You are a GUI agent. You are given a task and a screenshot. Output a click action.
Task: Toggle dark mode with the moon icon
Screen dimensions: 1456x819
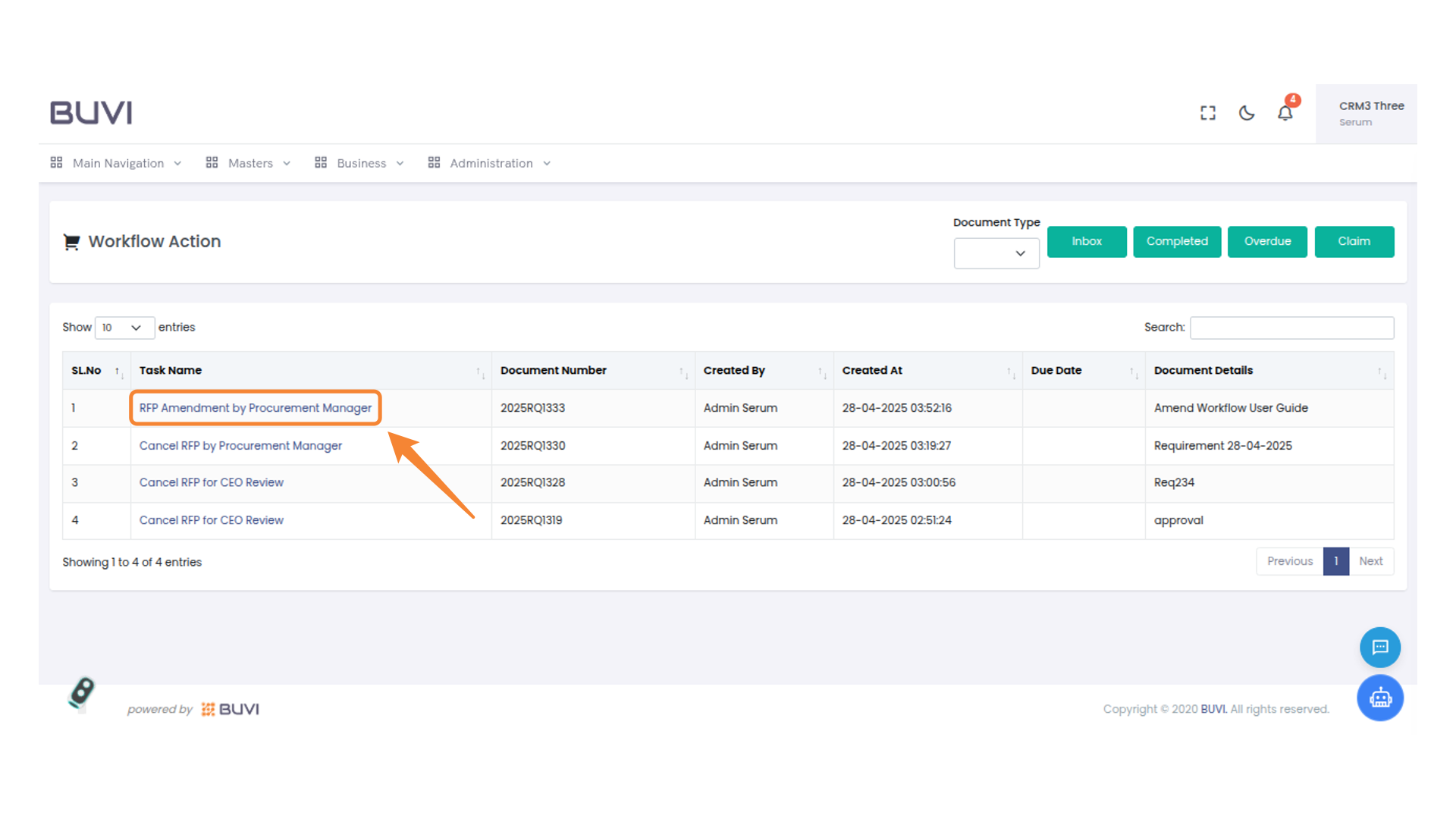click(1247, 113)
